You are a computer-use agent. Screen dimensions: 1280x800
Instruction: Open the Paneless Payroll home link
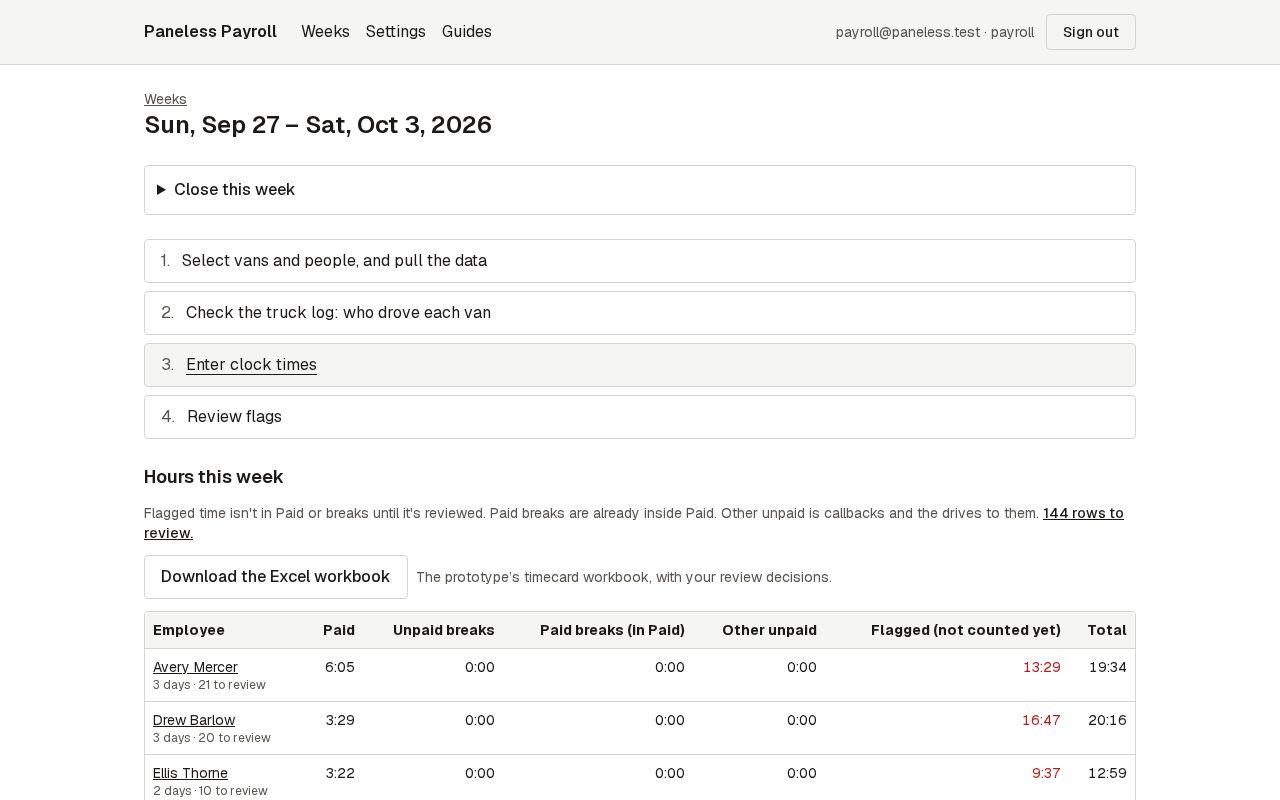click(210, 32)
